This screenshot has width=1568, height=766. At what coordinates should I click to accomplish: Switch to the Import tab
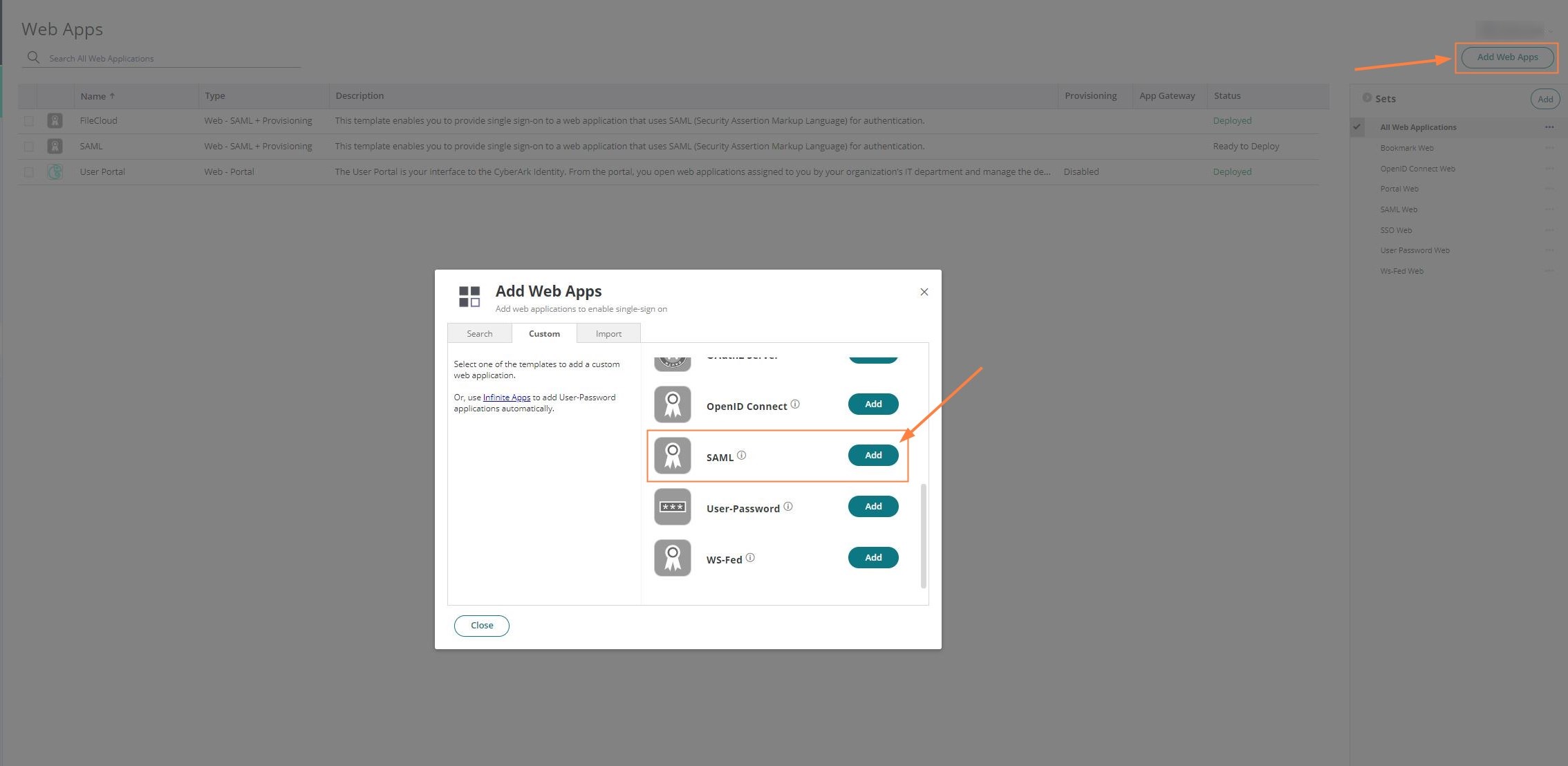pyautogui.click(x=608, y=333)
